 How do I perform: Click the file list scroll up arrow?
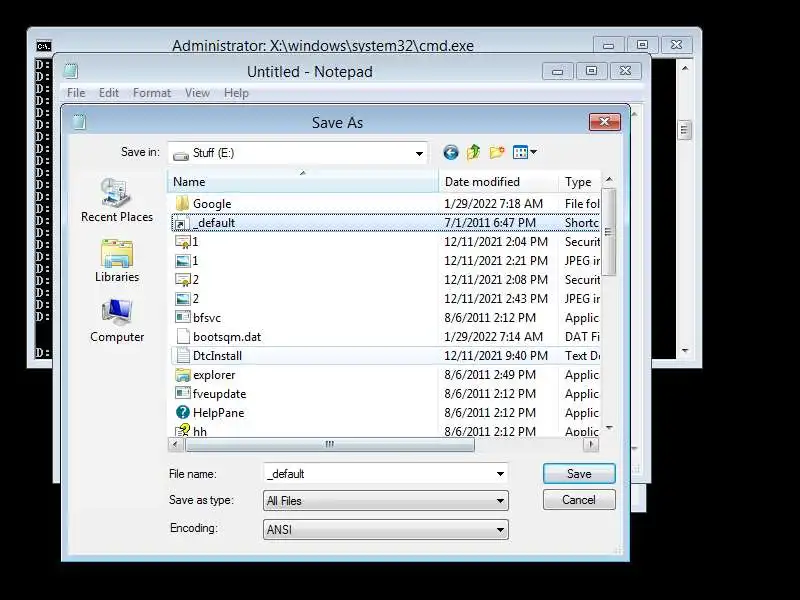(608, 180)
